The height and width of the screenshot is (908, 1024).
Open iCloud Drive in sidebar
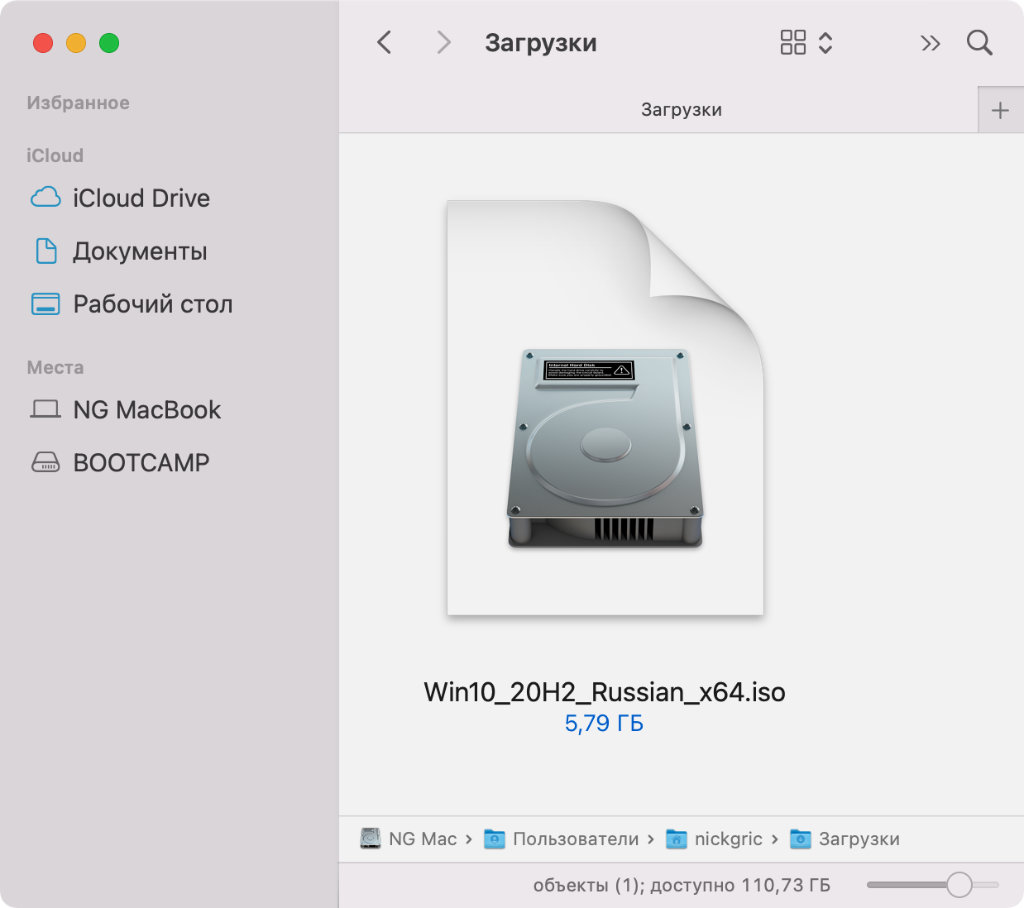pos(140,198)
